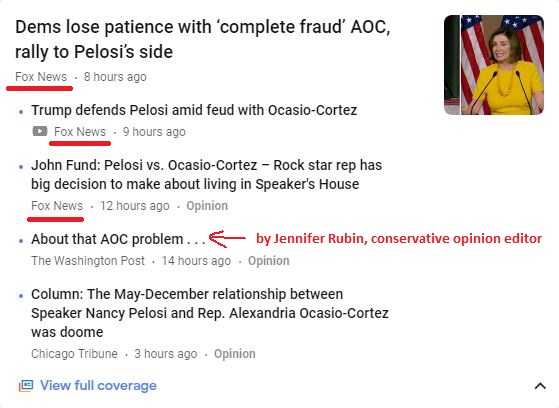
Task: Click the '8 hours ago' timestamp
Action: pos(115,77)
